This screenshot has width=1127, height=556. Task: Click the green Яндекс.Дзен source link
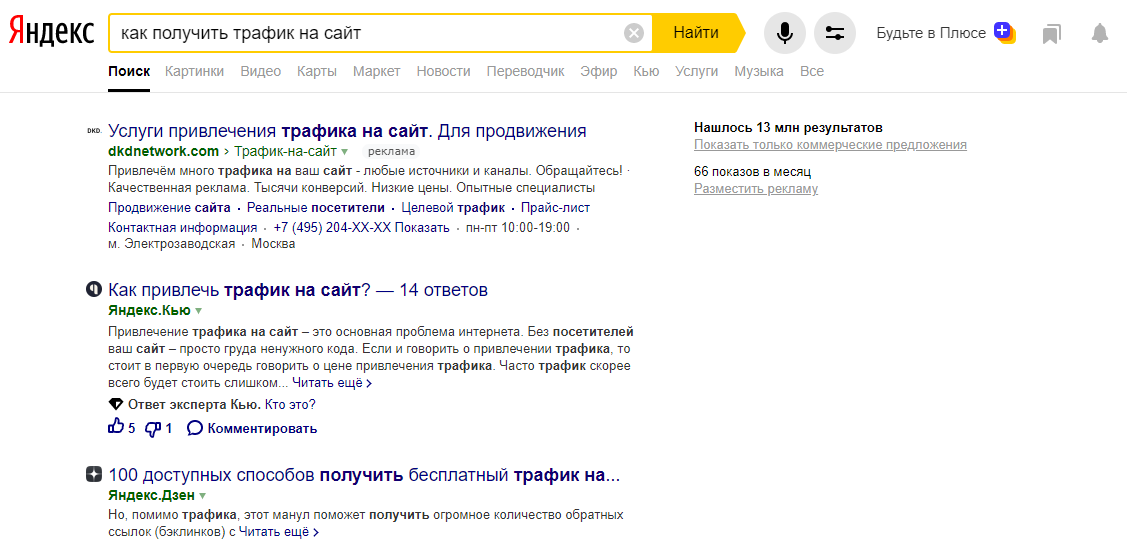[x=152, y=495]
